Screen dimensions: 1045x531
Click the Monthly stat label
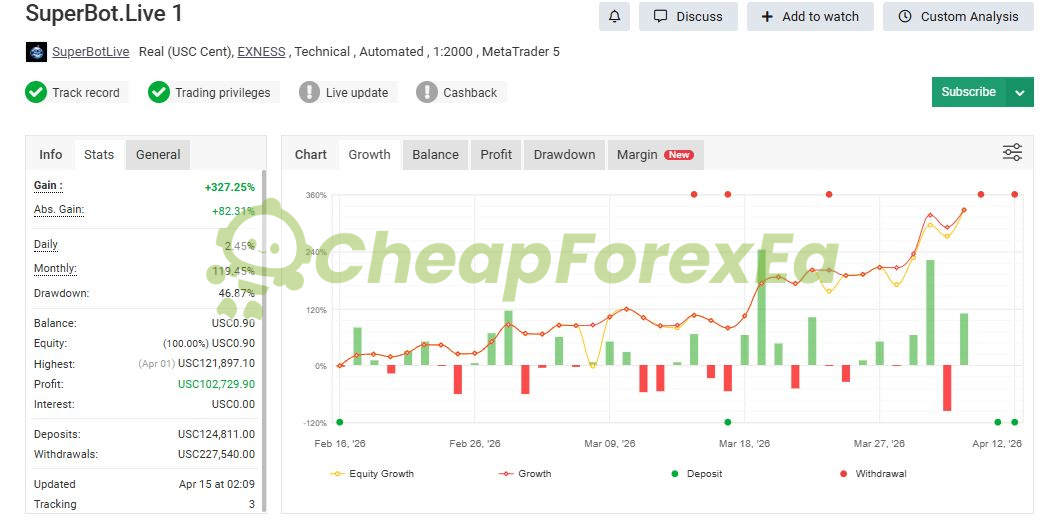pyautogui.click(x=55, y=268)
